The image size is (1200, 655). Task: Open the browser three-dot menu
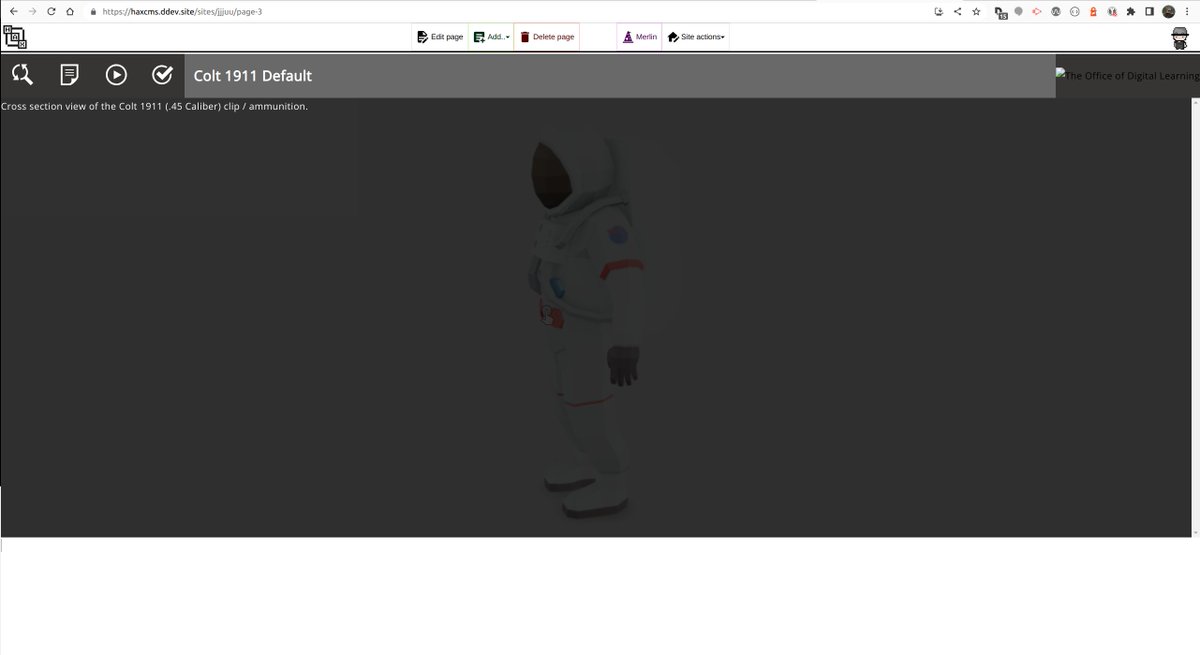[x=1187, y=12]
